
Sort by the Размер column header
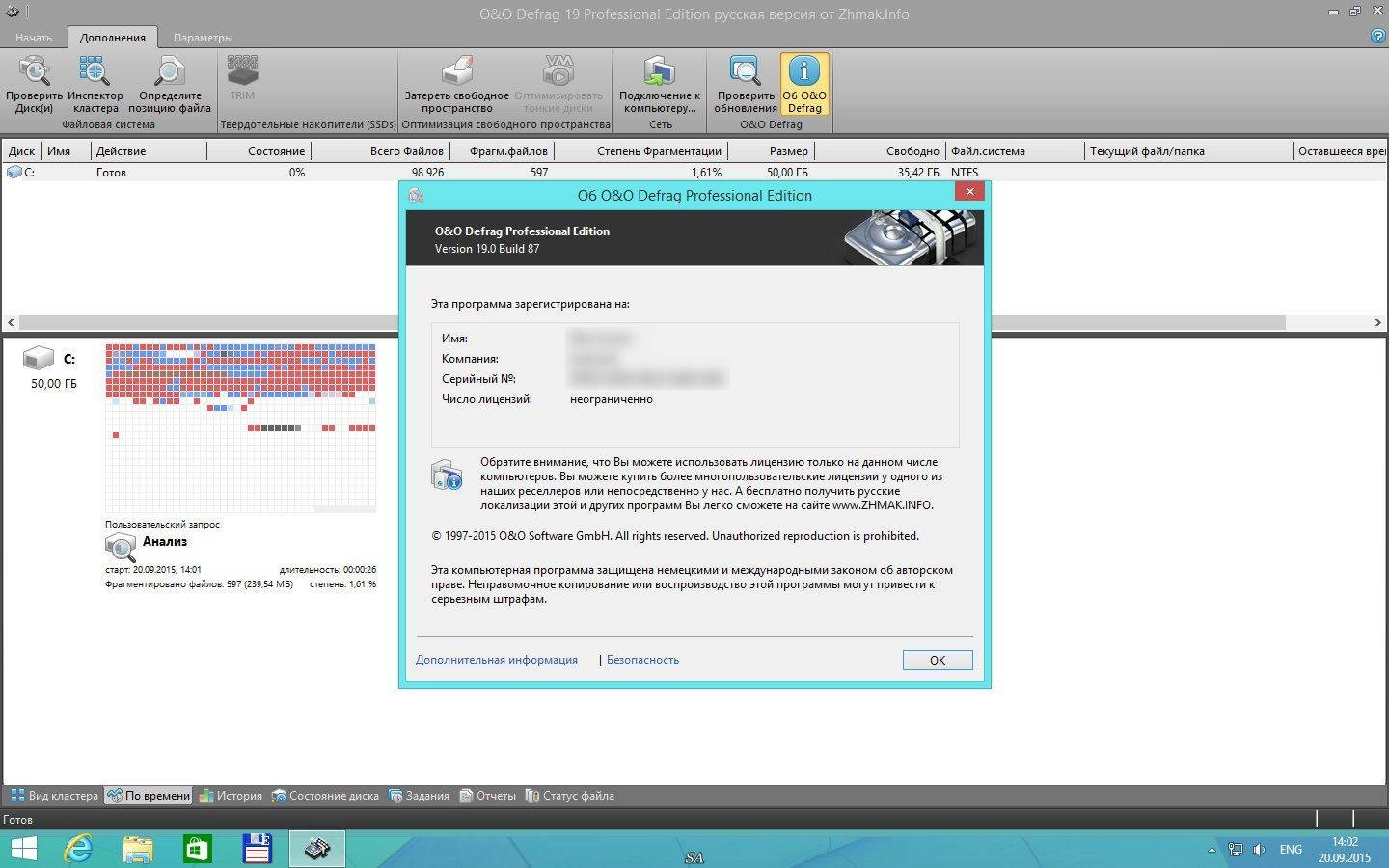pyautogui.click(x=772, y=151)
